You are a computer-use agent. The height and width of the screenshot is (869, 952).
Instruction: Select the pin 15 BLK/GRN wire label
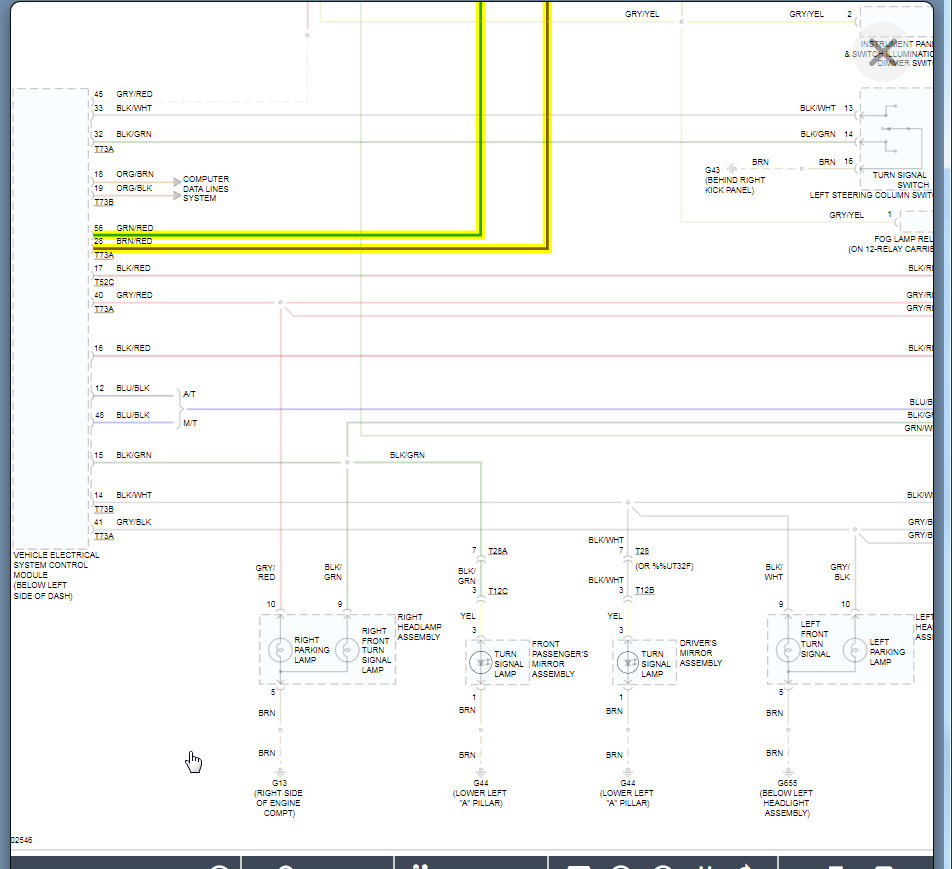coord(134,455)
